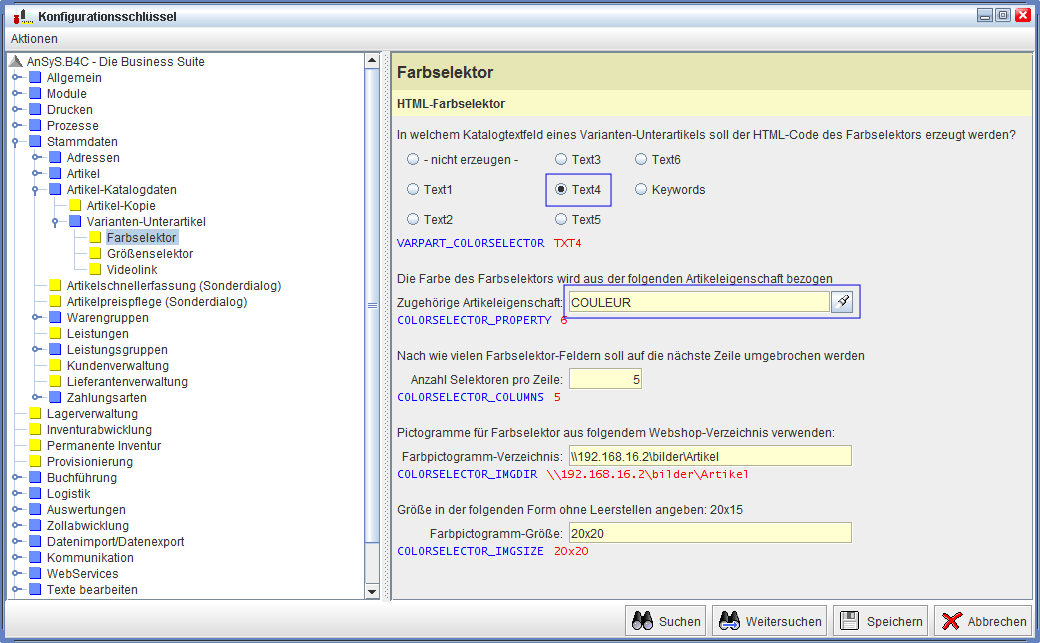Click the yellow icon beside Größenselektor
Viewport: 1040px width, 643px height.
tap(96, 254)
